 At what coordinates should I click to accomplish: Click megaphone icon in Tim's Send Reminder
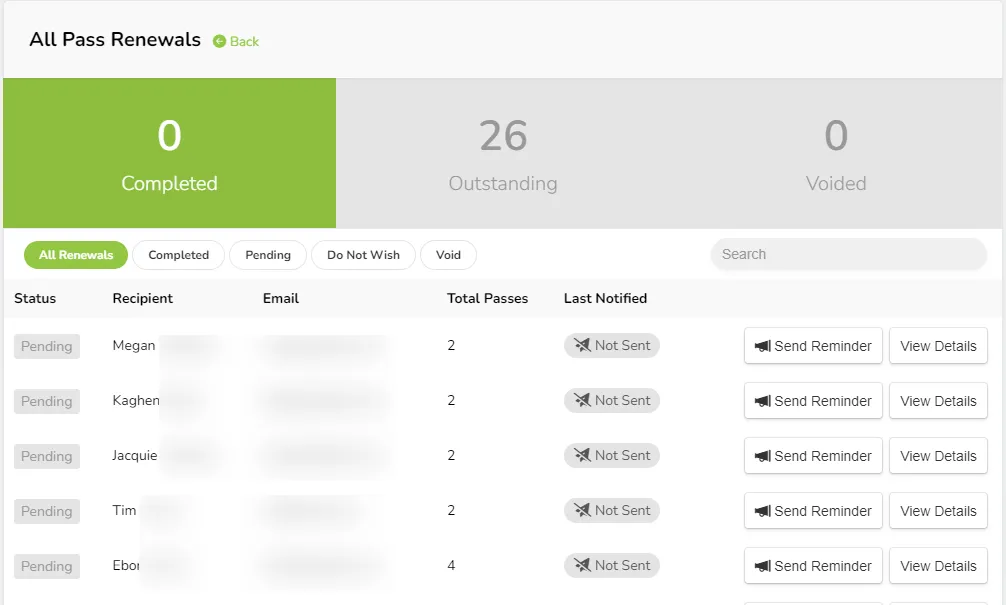(762, 511)
